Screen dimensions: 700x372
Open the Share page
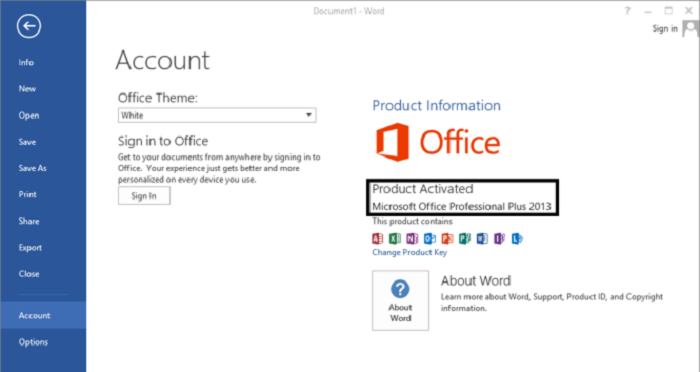[29, 221]
